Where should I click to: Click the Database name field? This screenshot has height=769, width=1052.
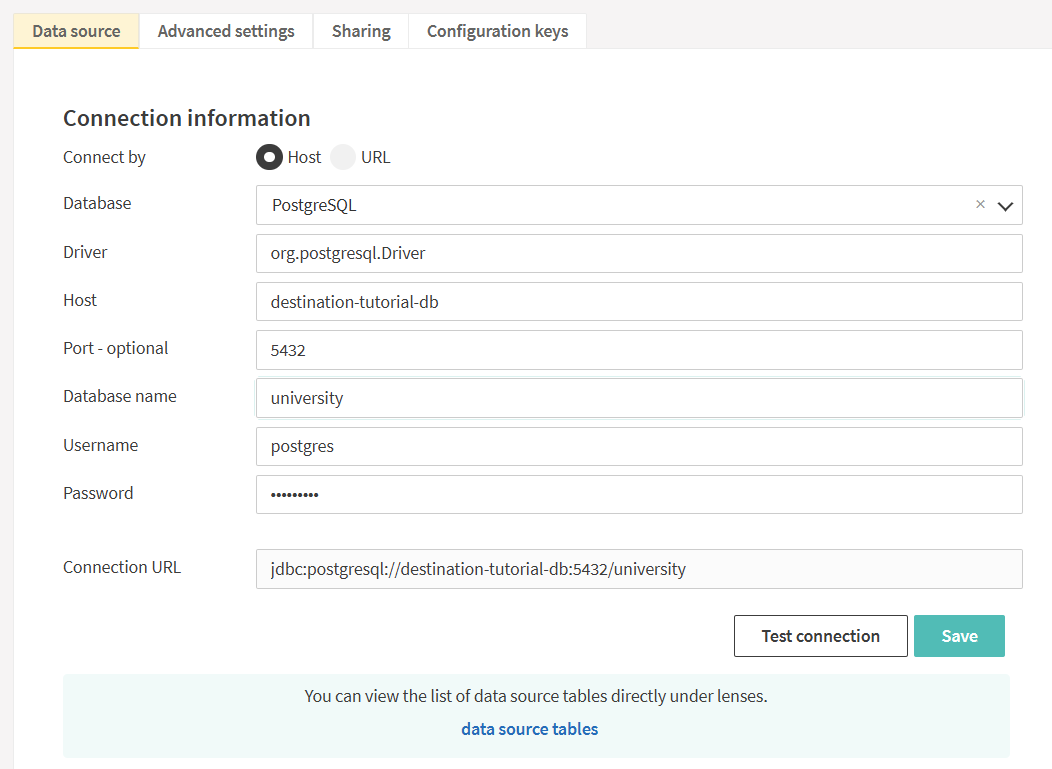click(638, 398)
